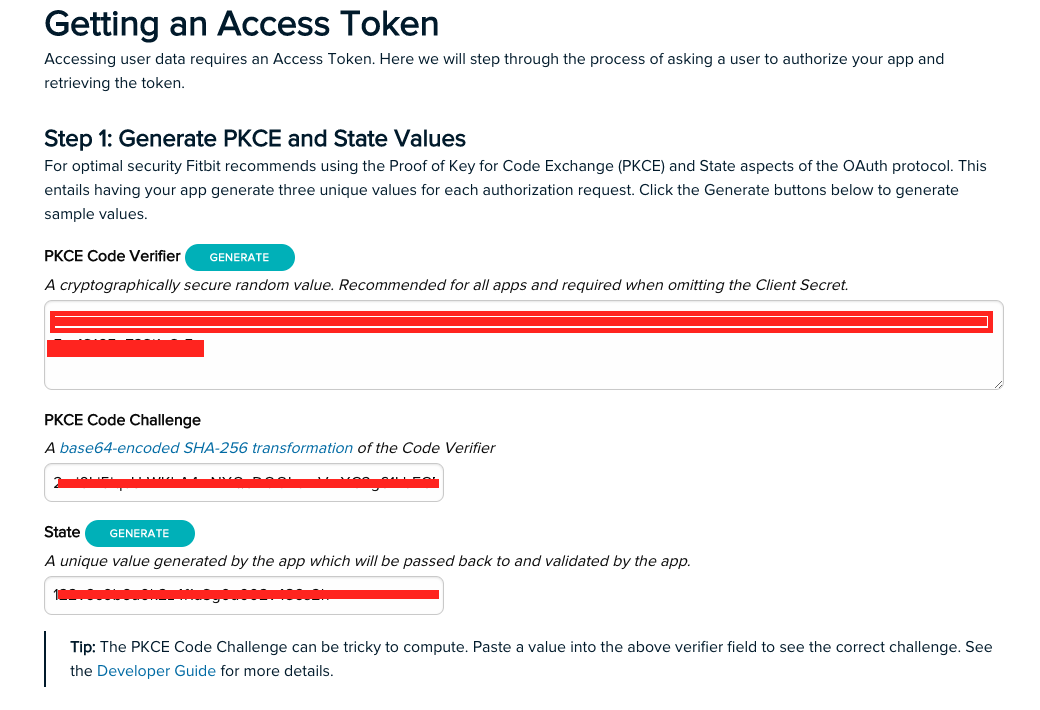This screenshot has height=710, width=1040.
Task: Click the red redaction bar in verifier box
Action: click(x=520, y=322)
